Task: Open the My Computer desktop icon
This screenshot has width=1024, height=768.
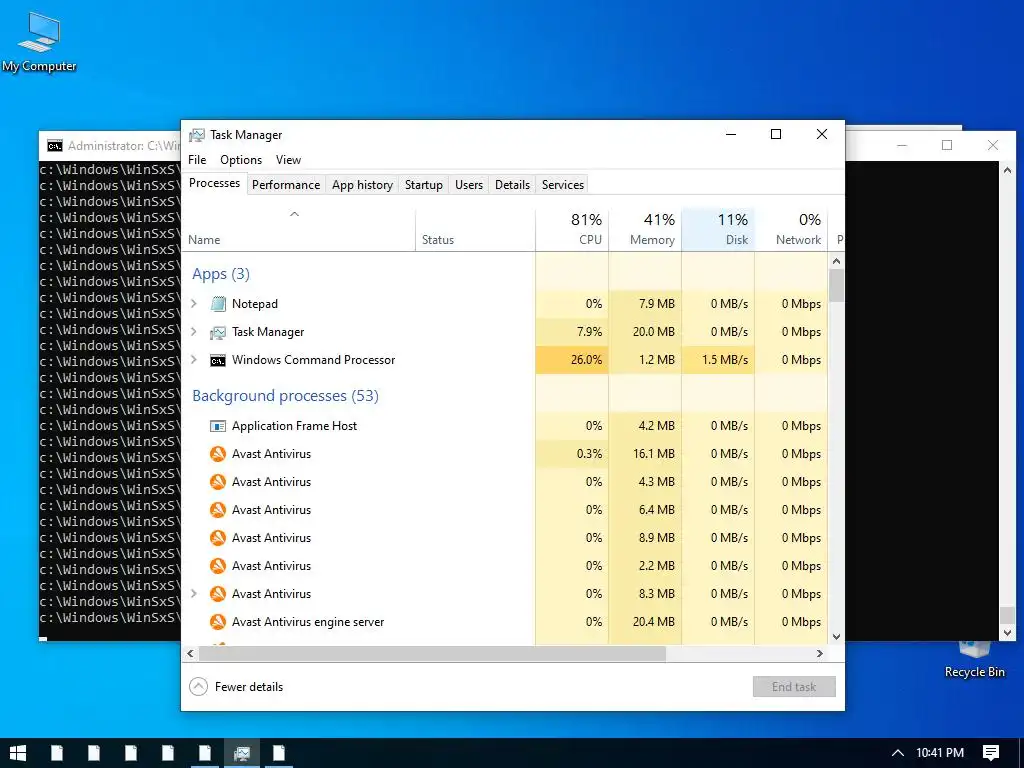Action: click(x=39, y=42)
